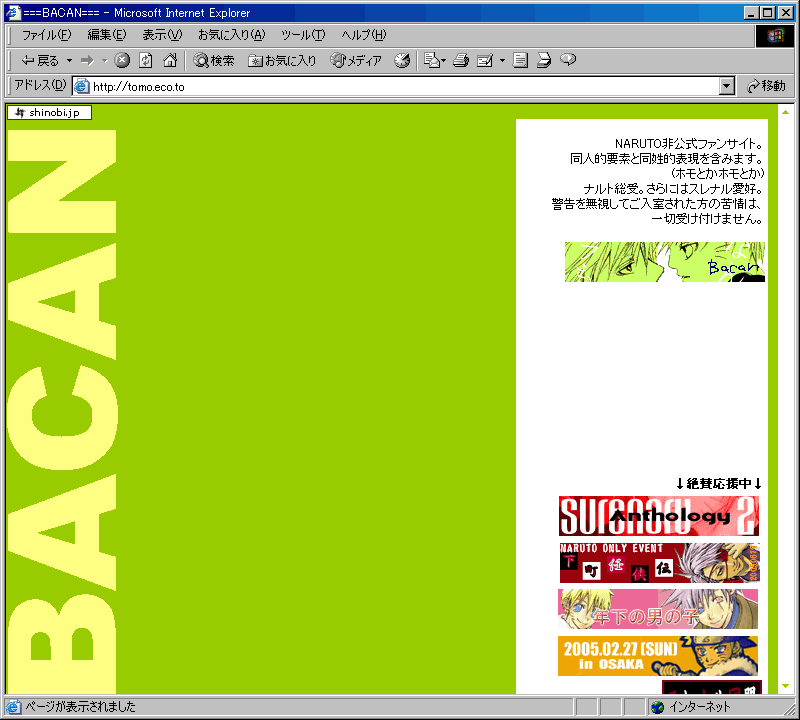Click the Internet Explorer icon in the title bar
Screen dimensions: 800x720
pyautogui.click(x=13, y=13)
